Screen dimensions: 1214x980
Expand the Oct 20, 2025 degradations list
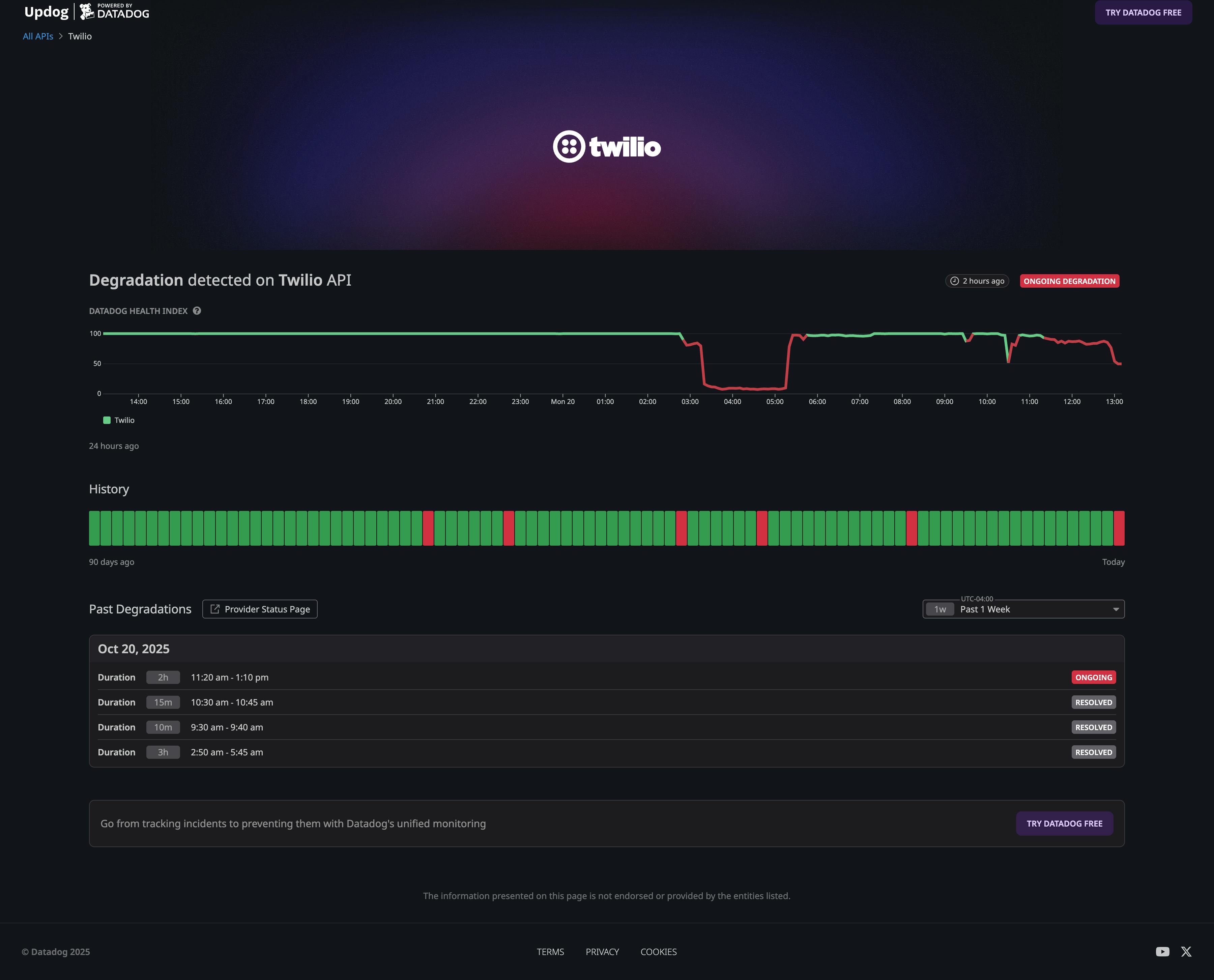(133, 648)
